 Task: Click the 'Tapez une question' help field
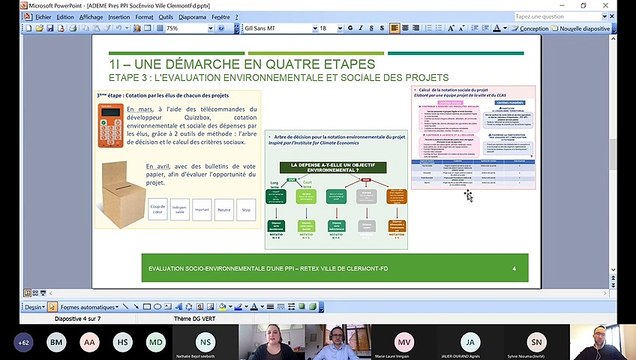click(558, 17)
